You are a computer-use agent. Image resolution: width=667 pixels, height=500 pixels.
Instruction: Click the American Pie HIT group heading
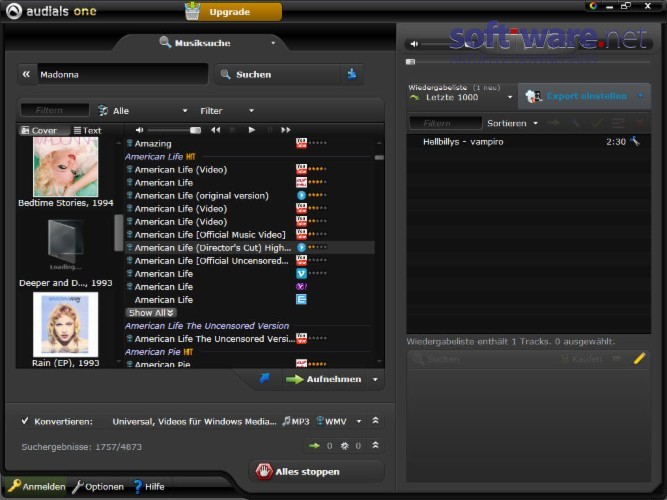pyautogui.click(x=159, y=352)
